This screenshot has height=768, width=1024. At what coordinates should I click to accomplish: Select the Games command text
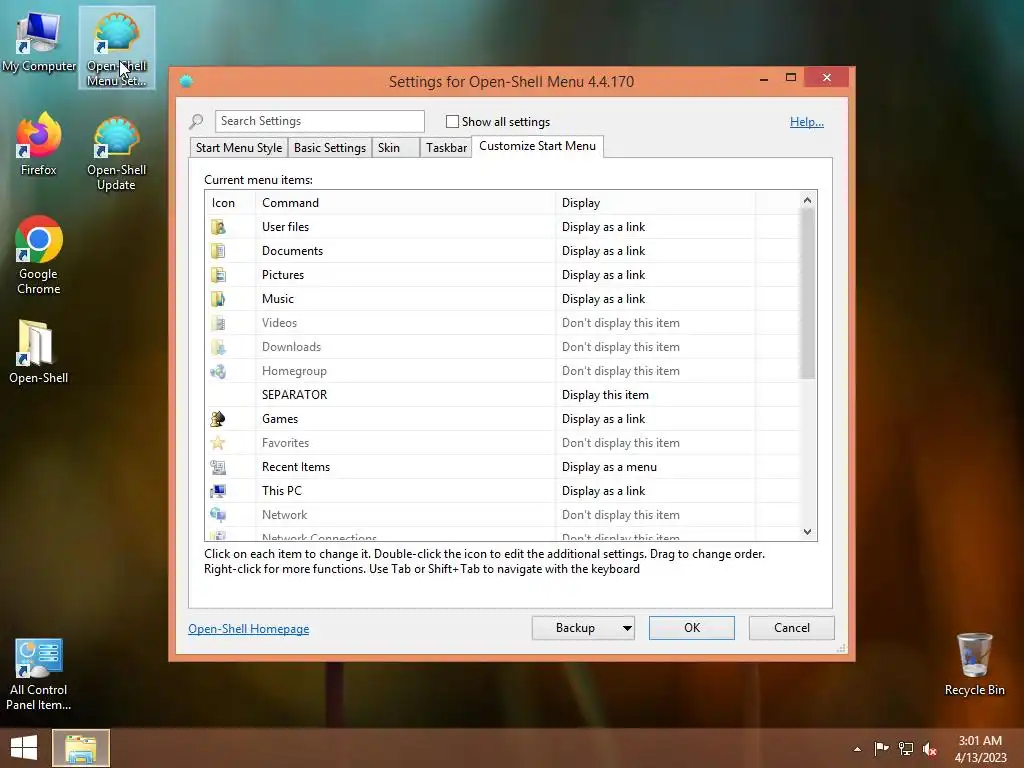point(280,419)
